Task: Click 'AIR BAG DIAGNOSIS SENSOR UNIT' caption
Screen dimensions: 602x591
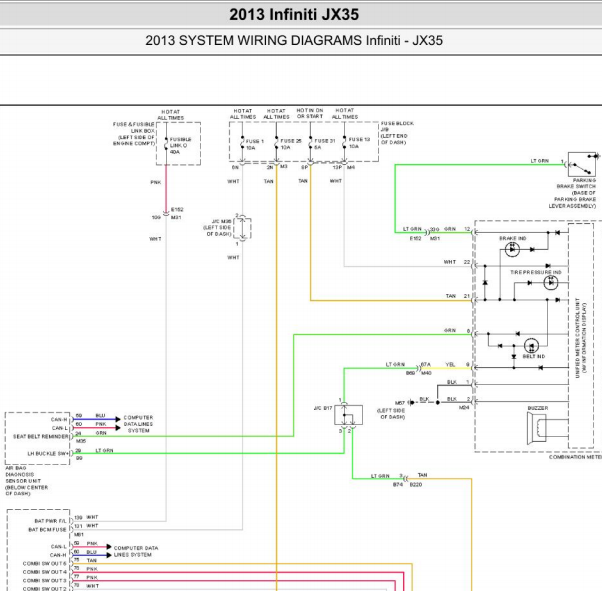Action: (x=26, y=481)
